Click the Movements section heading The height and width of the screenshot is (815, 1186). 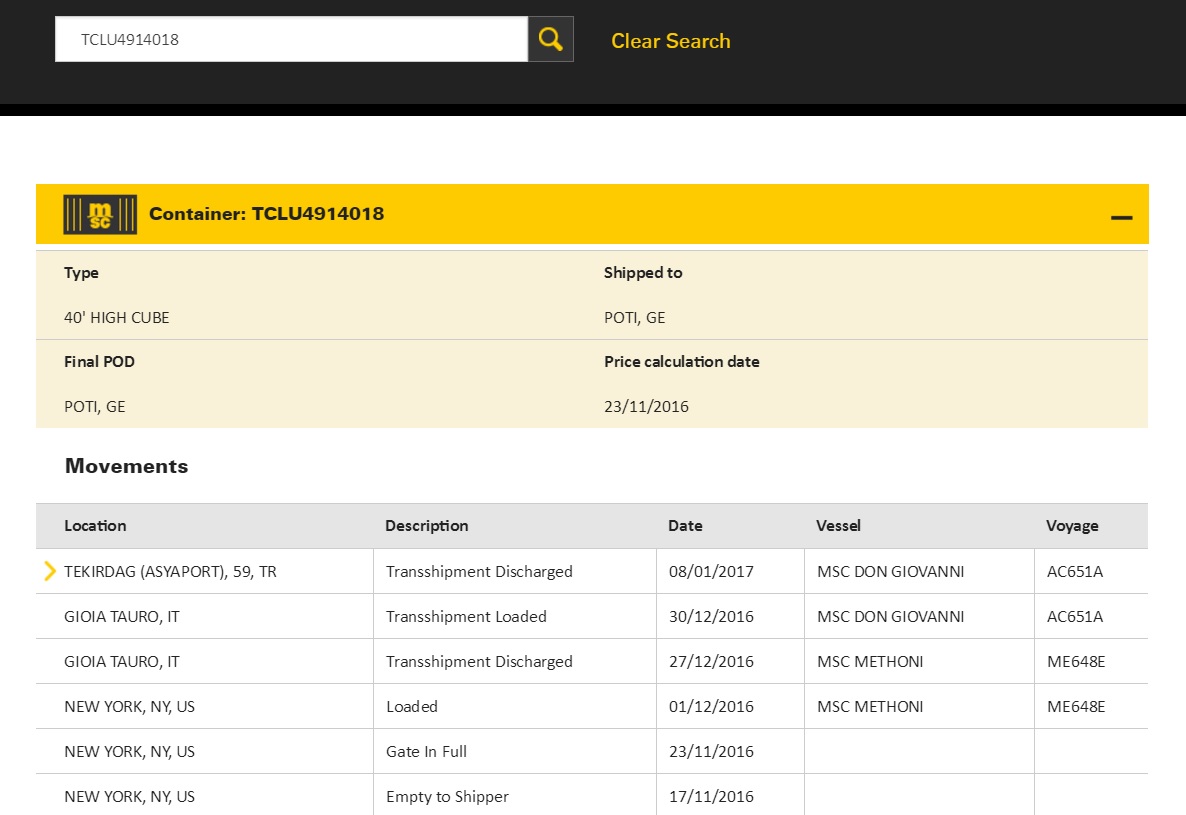(x=126, y=466)
